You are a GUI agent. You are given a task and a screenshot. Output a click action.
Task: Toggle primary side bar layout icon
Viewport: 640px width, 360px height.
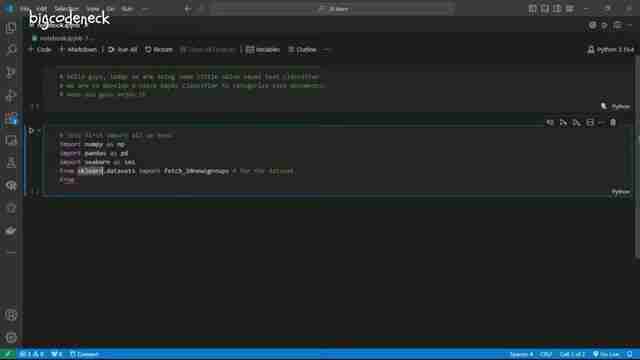tap(532, 9)
